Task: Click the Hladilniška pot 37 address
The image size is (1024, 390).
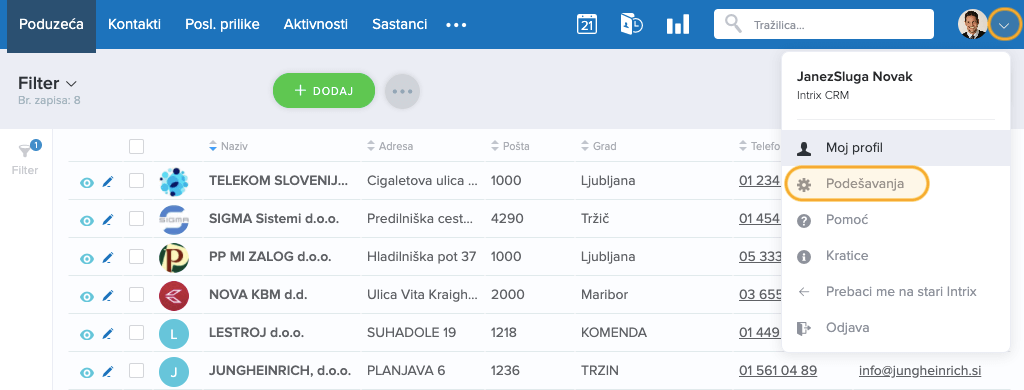Action: click(x=421, y=257)
